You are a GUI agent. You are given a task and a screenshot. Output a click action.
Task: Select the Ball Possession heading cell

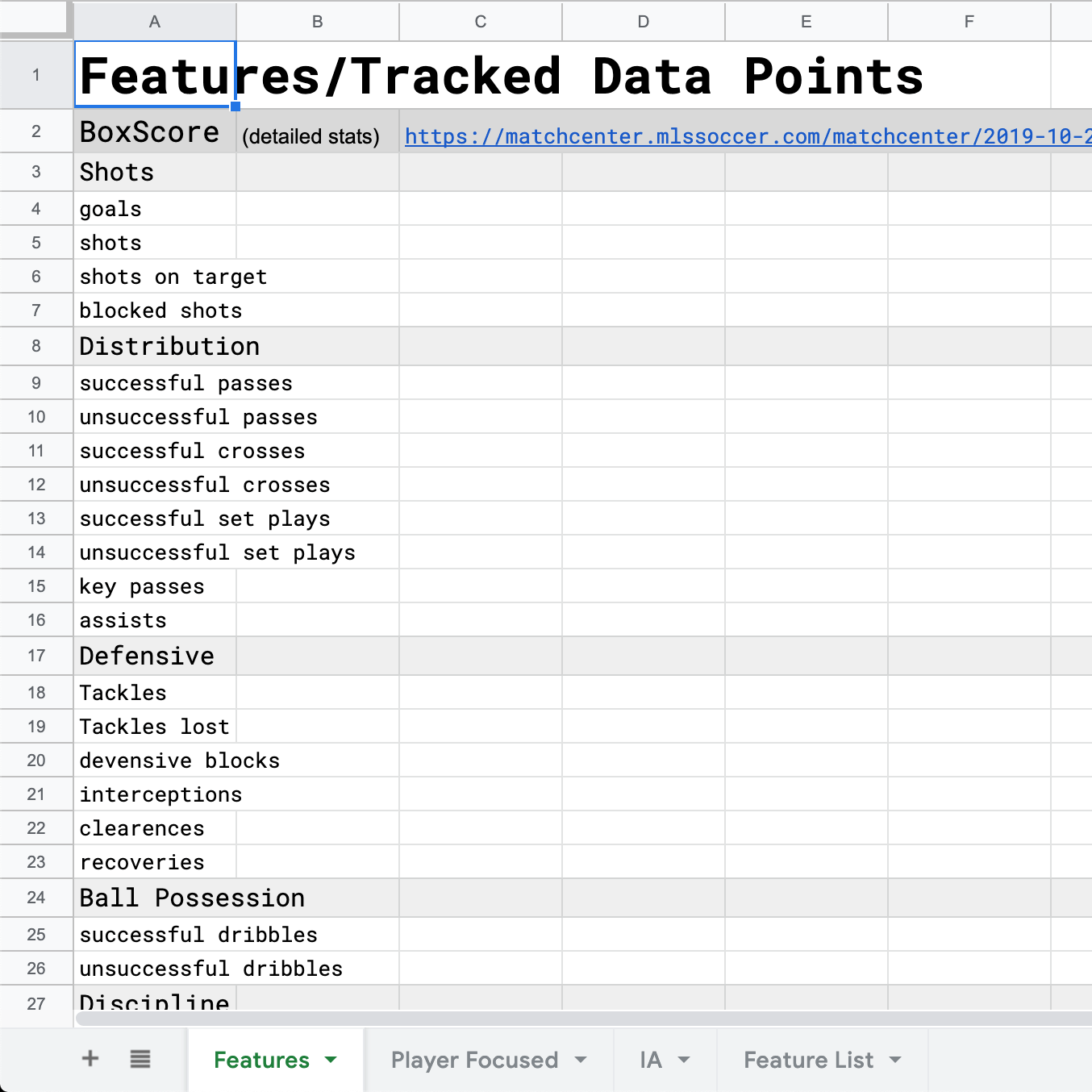pos(192,898)
